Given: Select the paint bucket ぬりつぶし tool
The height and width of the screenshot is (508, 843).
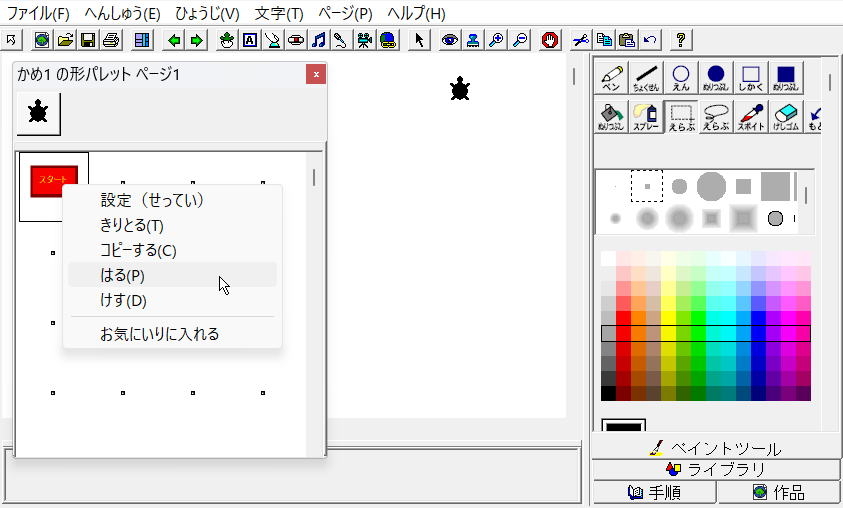Looking at the screenshot, I should [x=611, y=117].
